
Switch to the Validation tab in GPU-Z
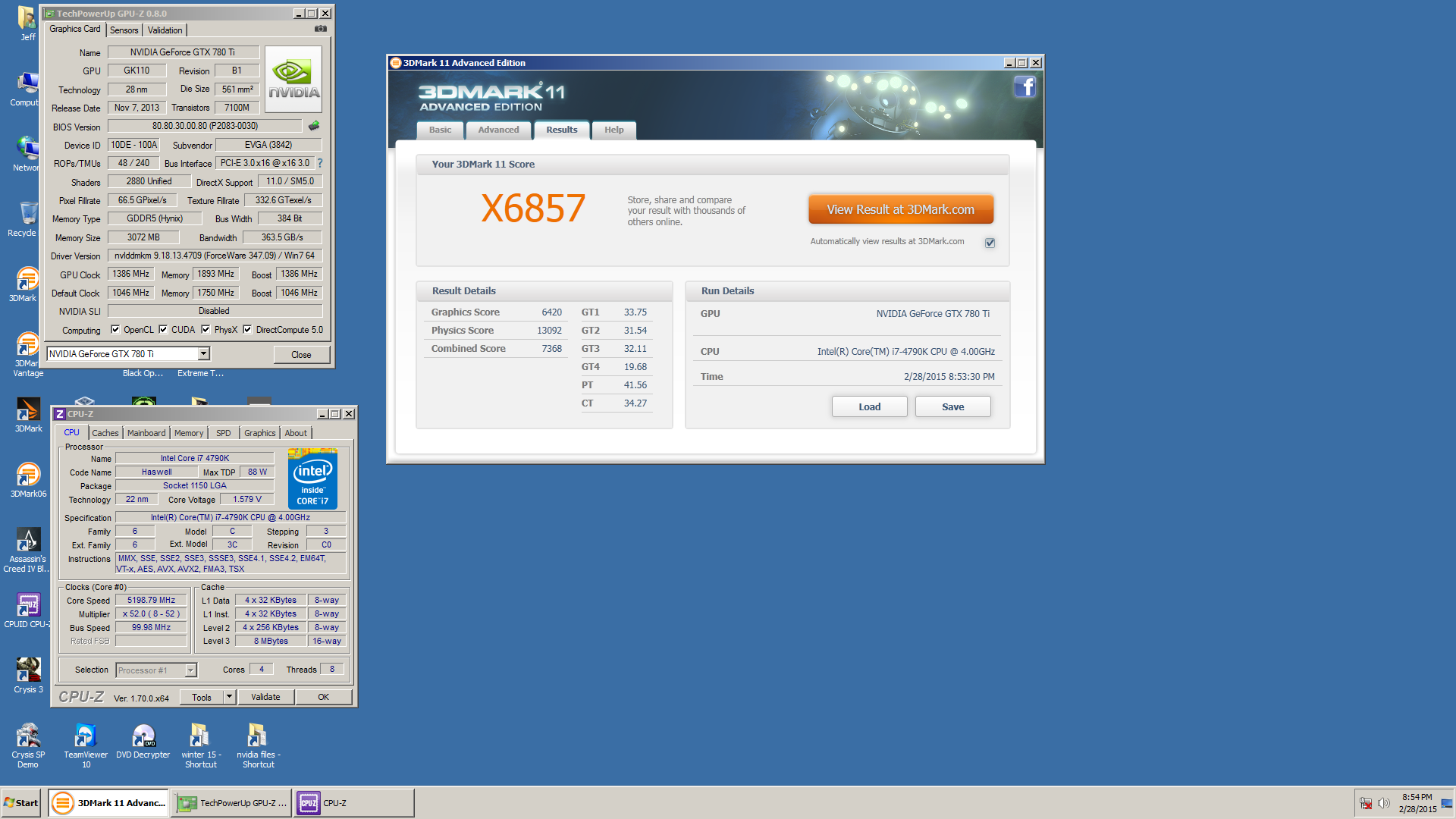coord(165,30)
